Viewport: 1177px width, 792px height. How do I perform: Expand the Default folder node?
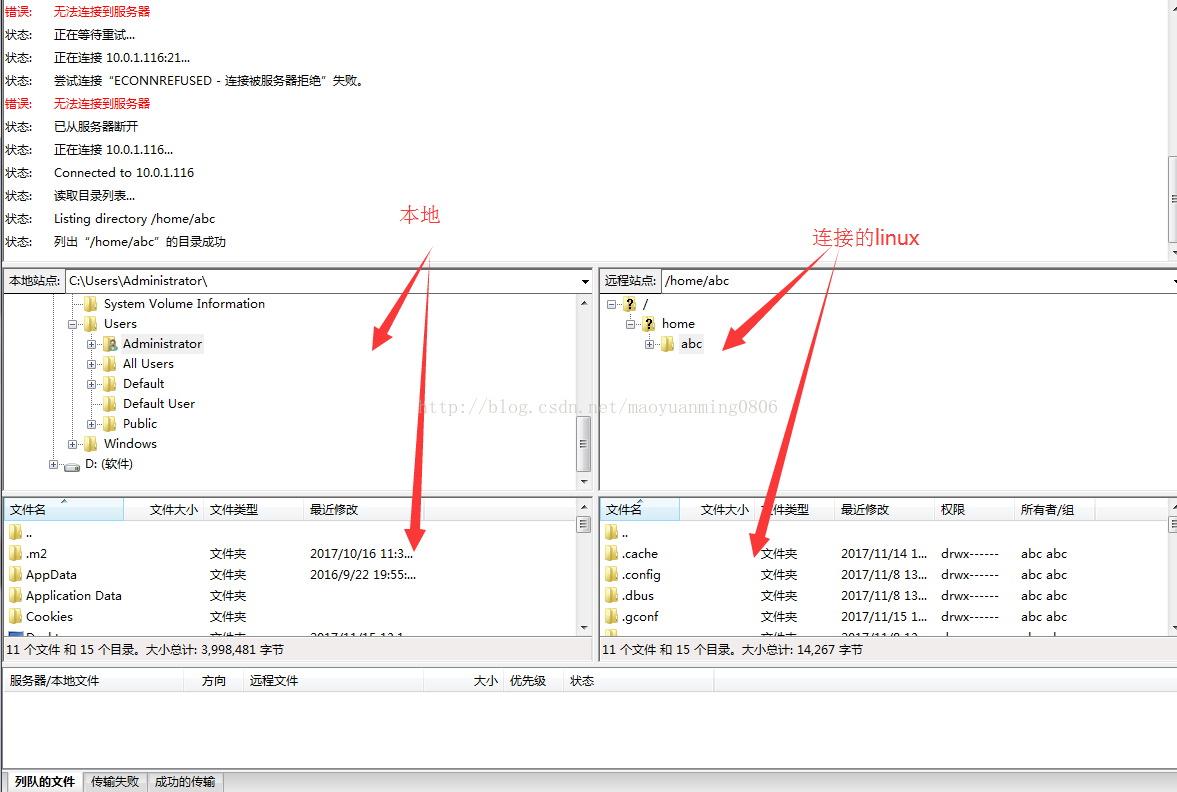tap(92, 384)
